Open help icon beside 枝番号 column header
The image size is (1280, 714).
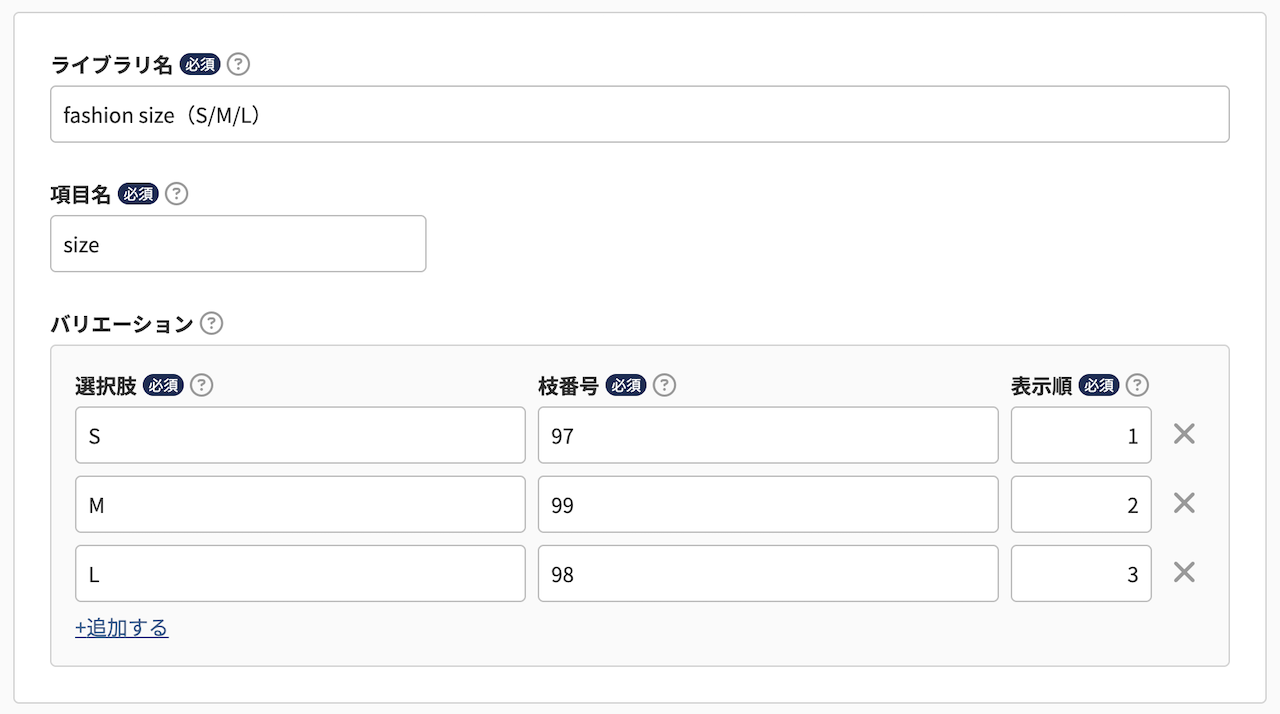664,385
